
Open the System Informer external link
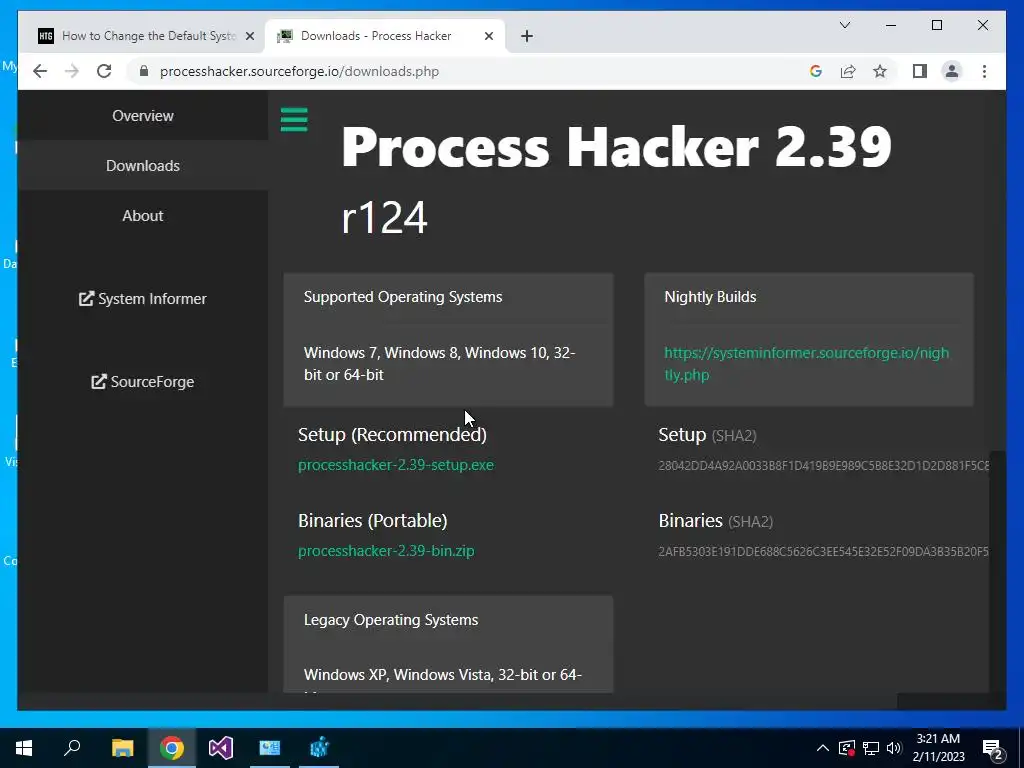coord(143,298)
